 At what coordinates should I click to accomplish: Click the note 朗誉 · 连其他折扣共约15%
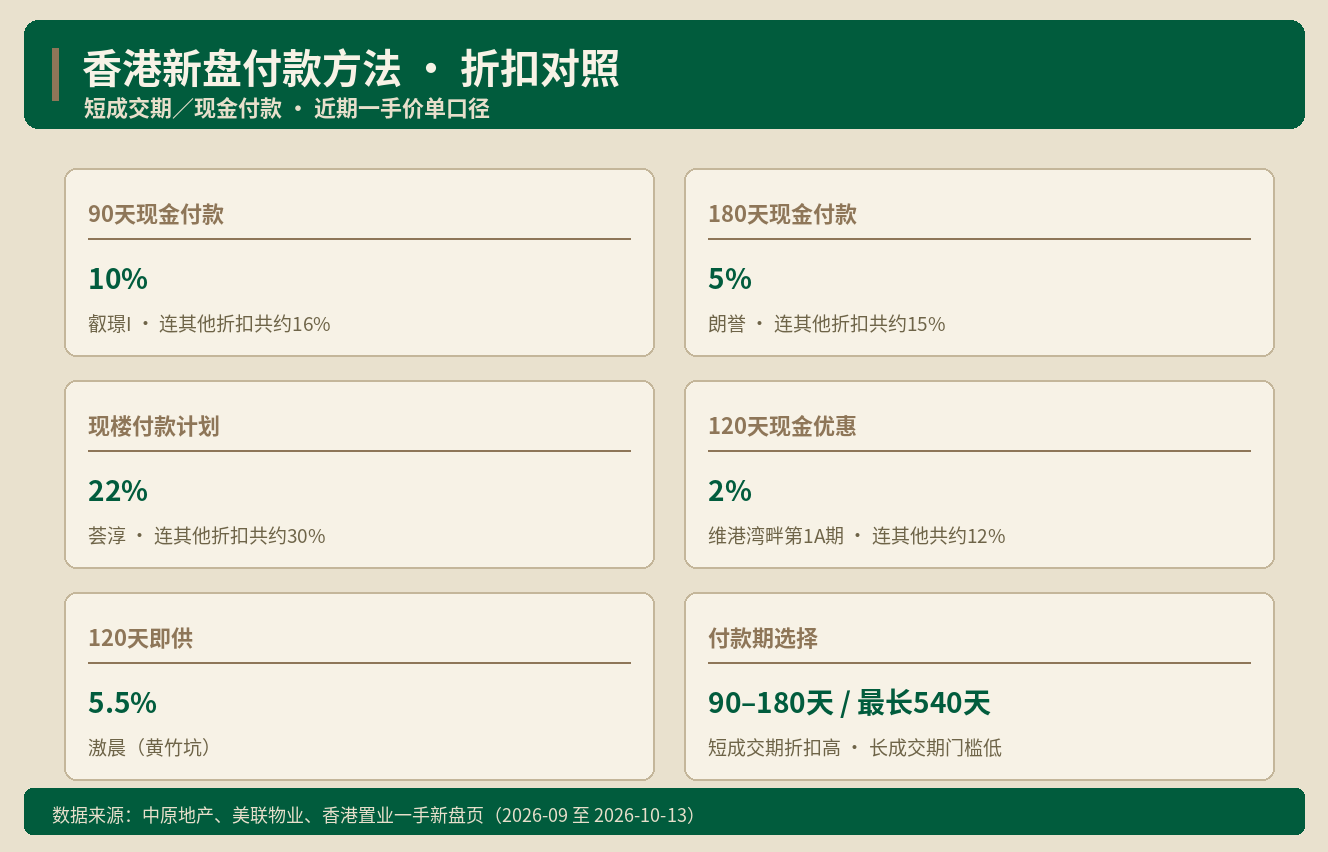[x=826, y=324]
